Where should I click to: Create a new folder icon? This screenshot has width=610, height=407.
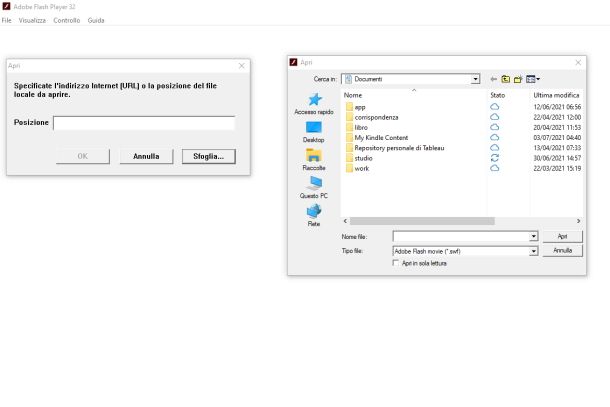pyautogui.click(x=518, y=79)
